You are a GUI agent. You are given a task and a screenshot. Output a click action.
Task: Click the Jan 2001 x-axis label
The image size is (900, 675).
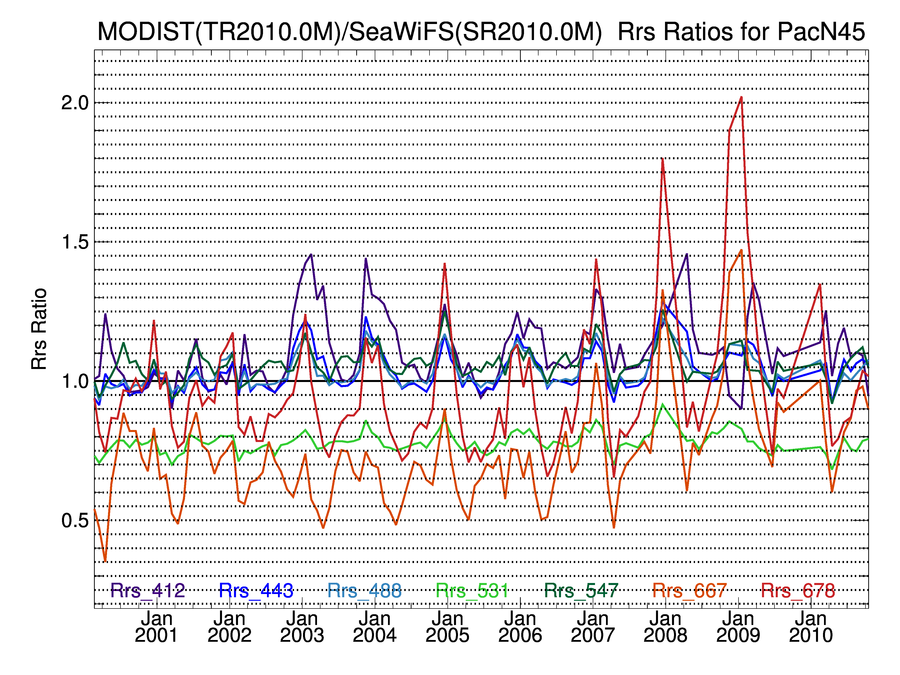[156, 627]
